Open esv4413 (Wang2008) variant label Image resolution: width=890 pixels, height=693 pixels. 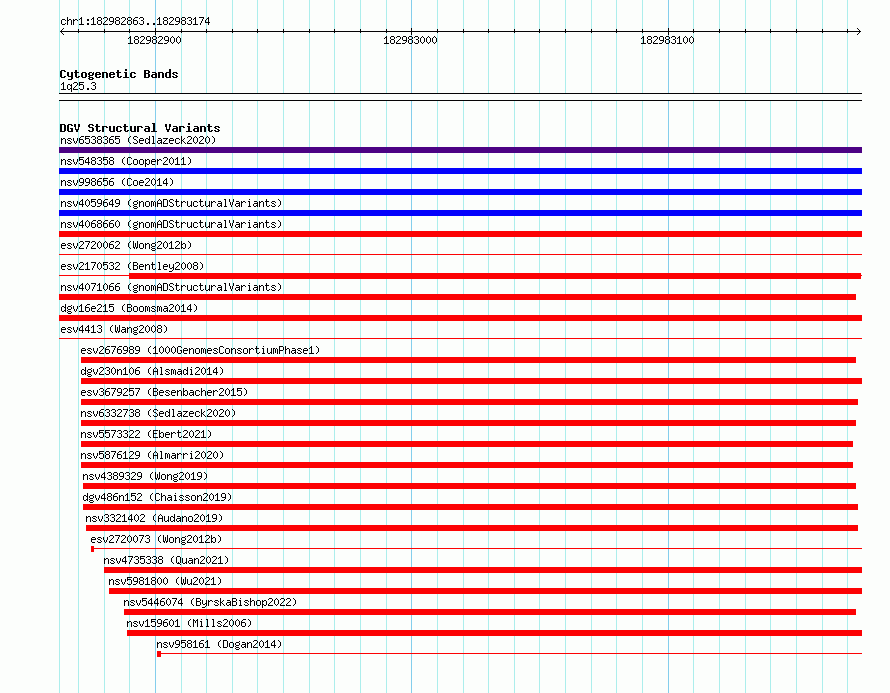click(x=114, y=329)
